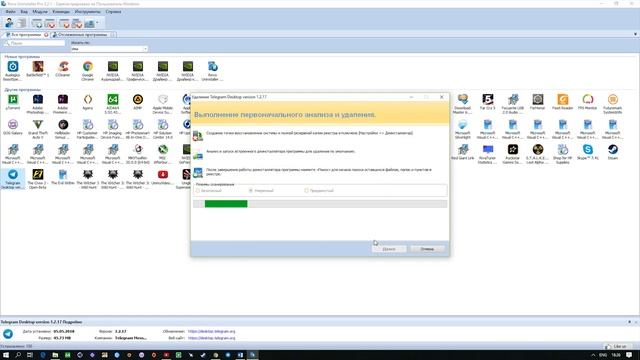Click the Отмена button in uninstall dialog

pos(427,249)
